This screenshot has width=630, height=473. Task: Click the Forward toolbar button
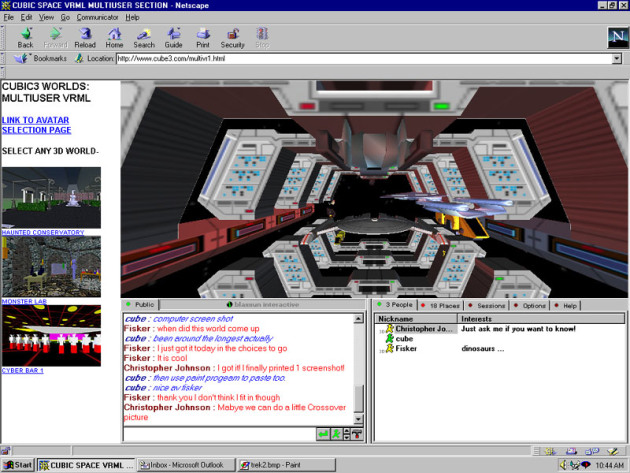tap(55, 38)
